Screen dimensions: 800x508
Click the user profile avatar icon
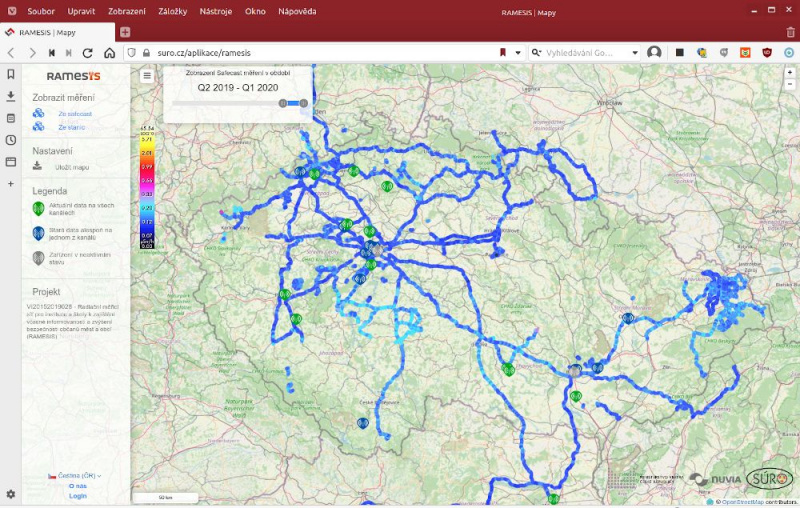click(x=654, y=53)
